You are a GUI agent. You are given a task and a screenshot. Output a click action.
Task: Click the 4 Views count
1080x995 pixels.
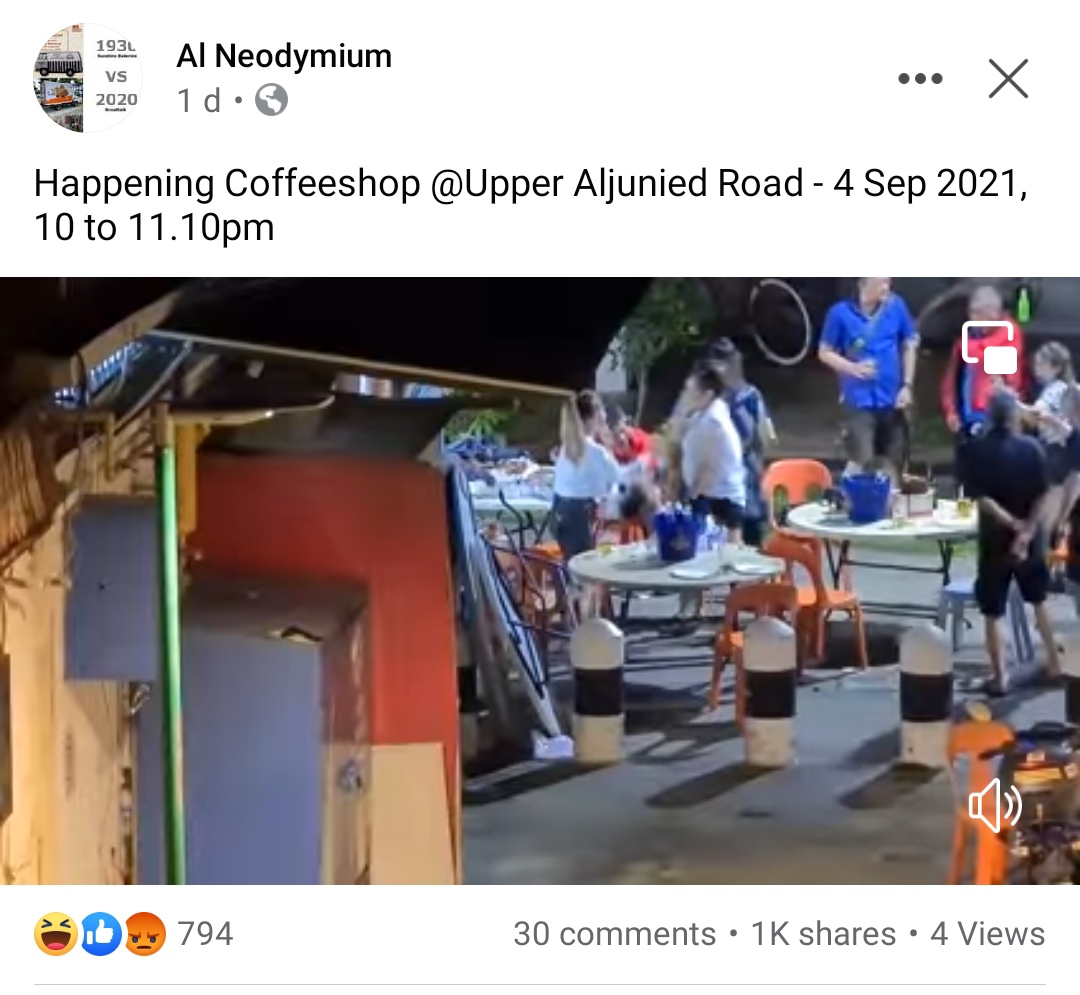pos(987,934)
